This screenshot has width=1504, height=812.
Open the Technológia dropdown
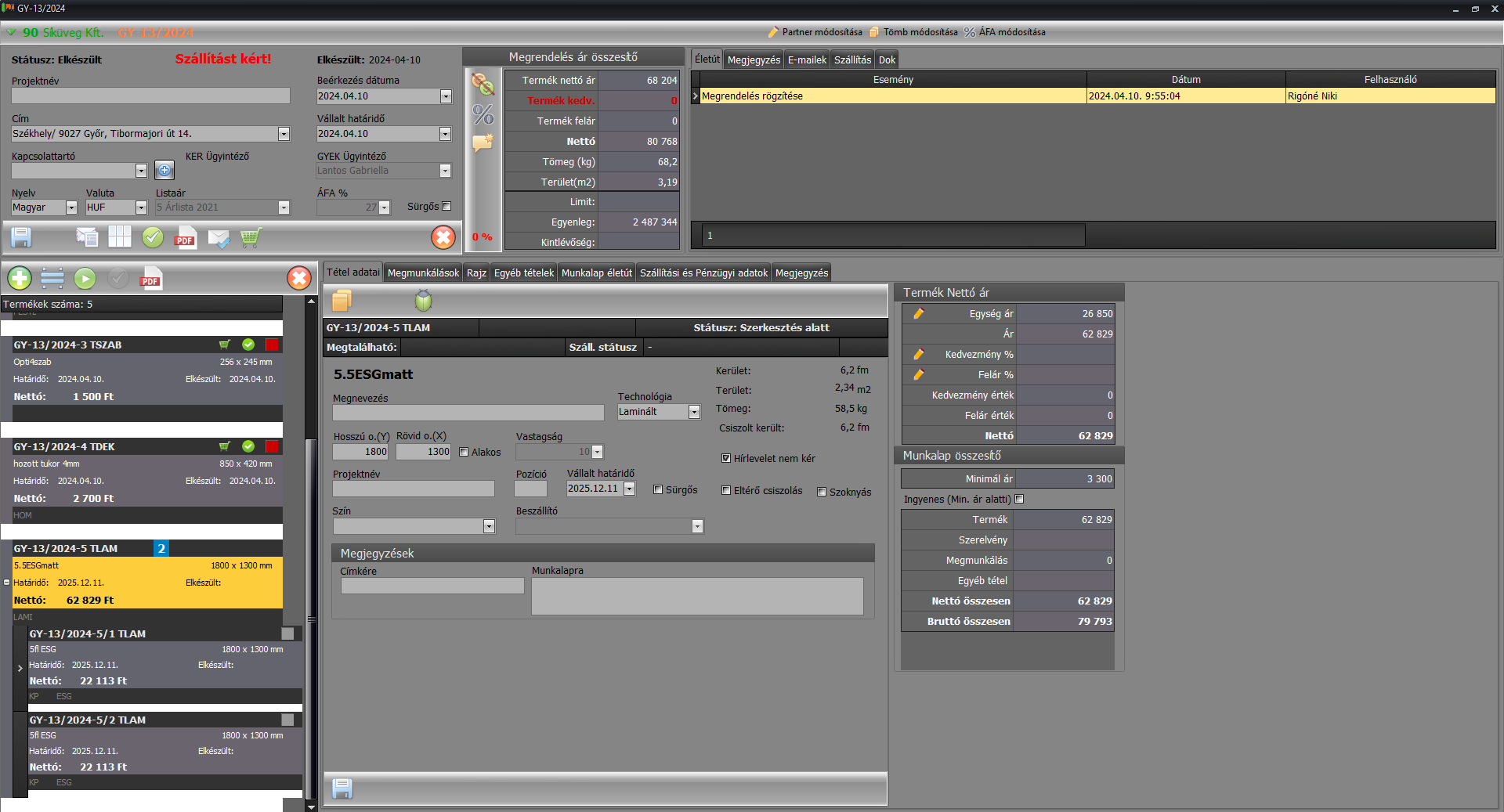(694, 412)
